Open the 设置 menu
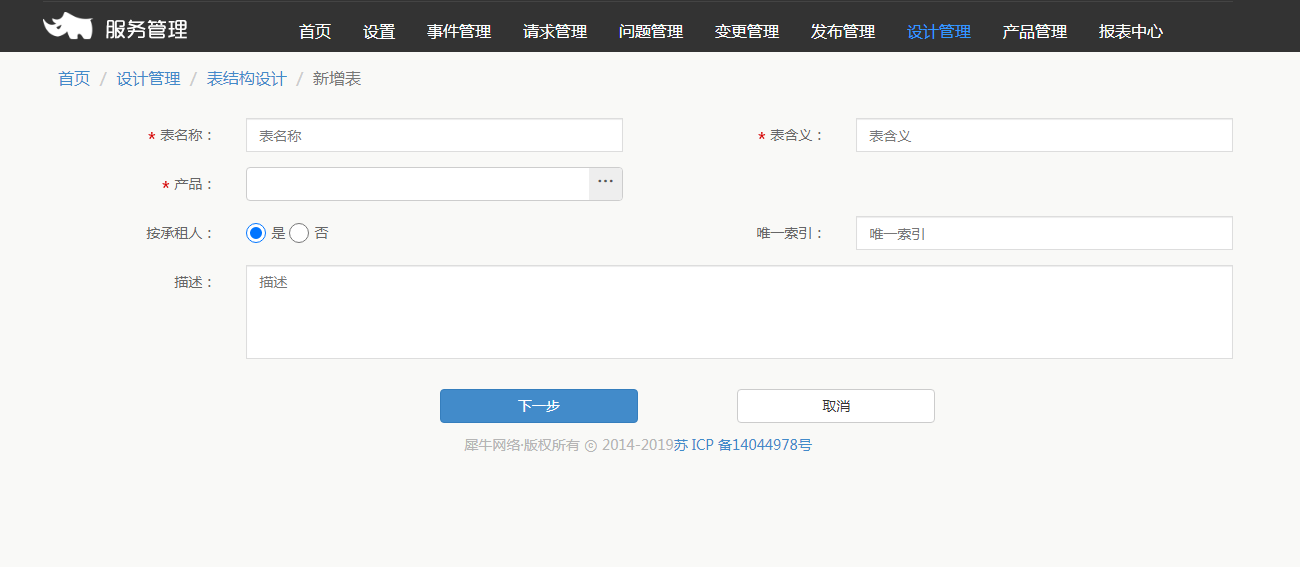 coord(379,32)
